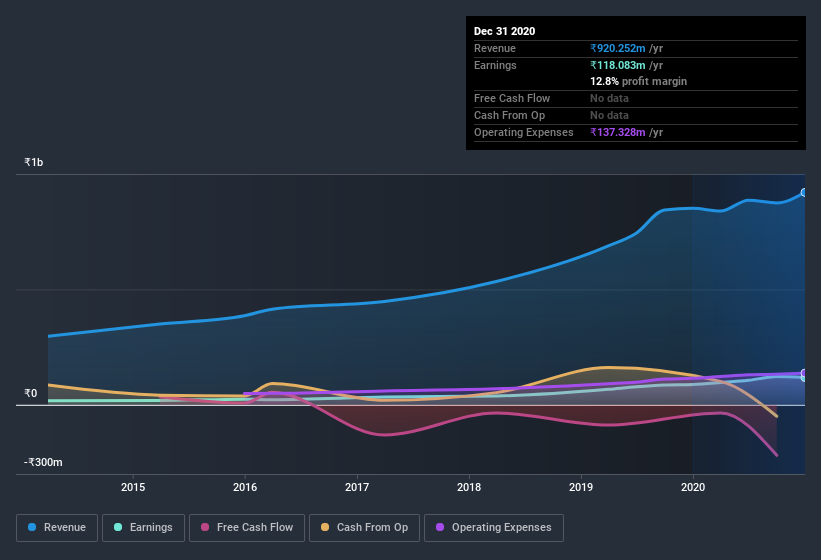Click the orange Cash From Op legend dot
The height and width of the screenshot is (560, 821).
pos(326,527)
